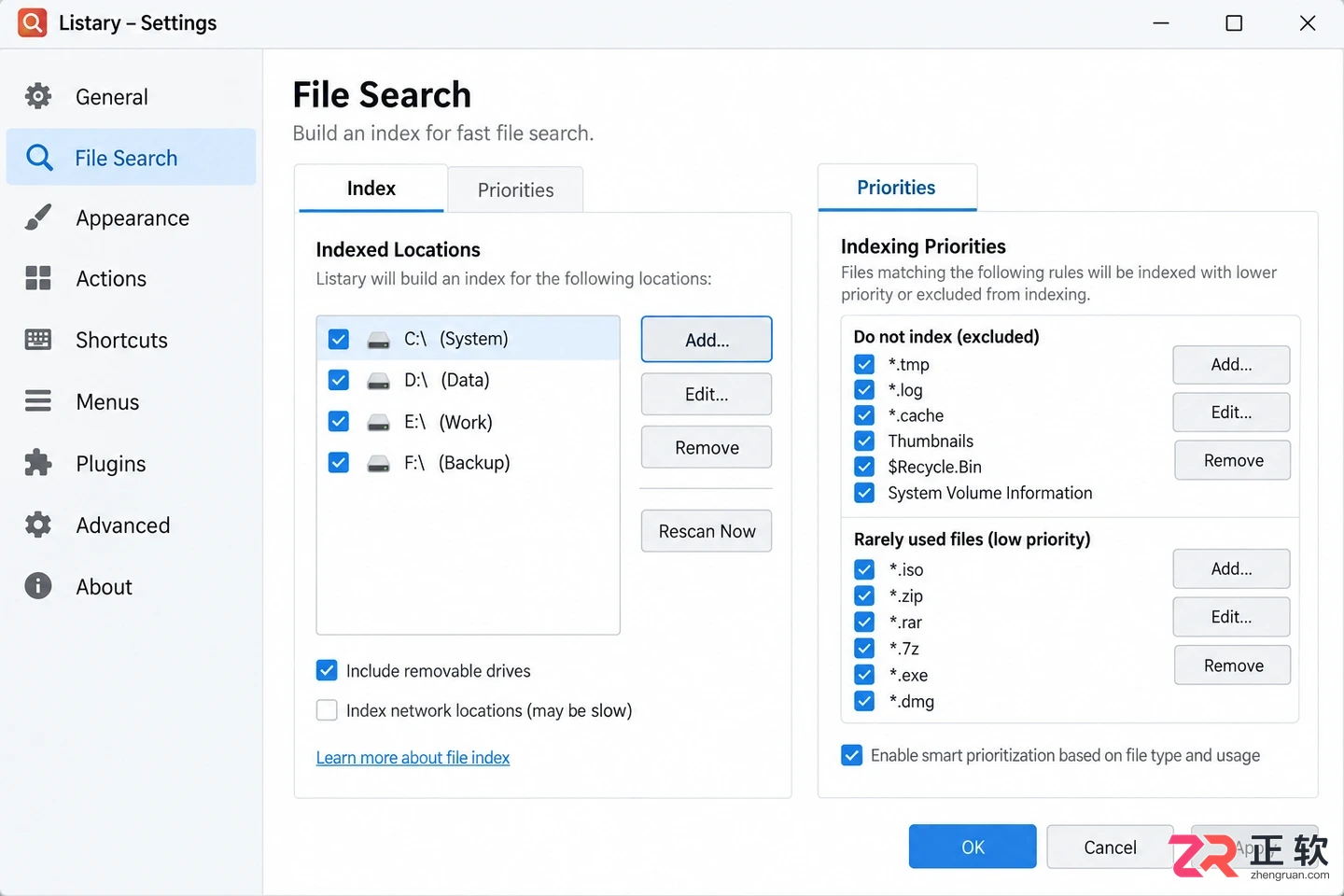Toggle Enable smart prioritization checkbox
This screenshot has height=896, width=1344.
click(851, 755)
